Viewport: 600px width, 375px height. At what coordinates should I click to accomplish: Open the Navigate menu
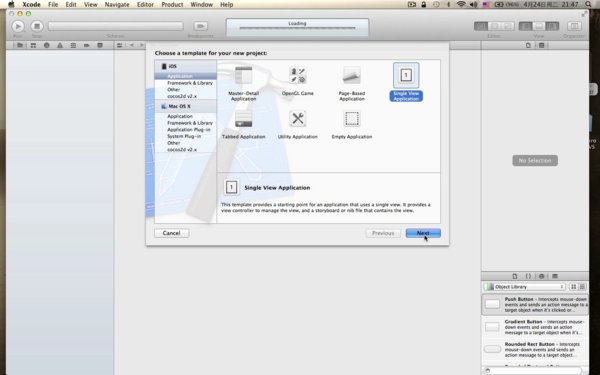point(117,5)
